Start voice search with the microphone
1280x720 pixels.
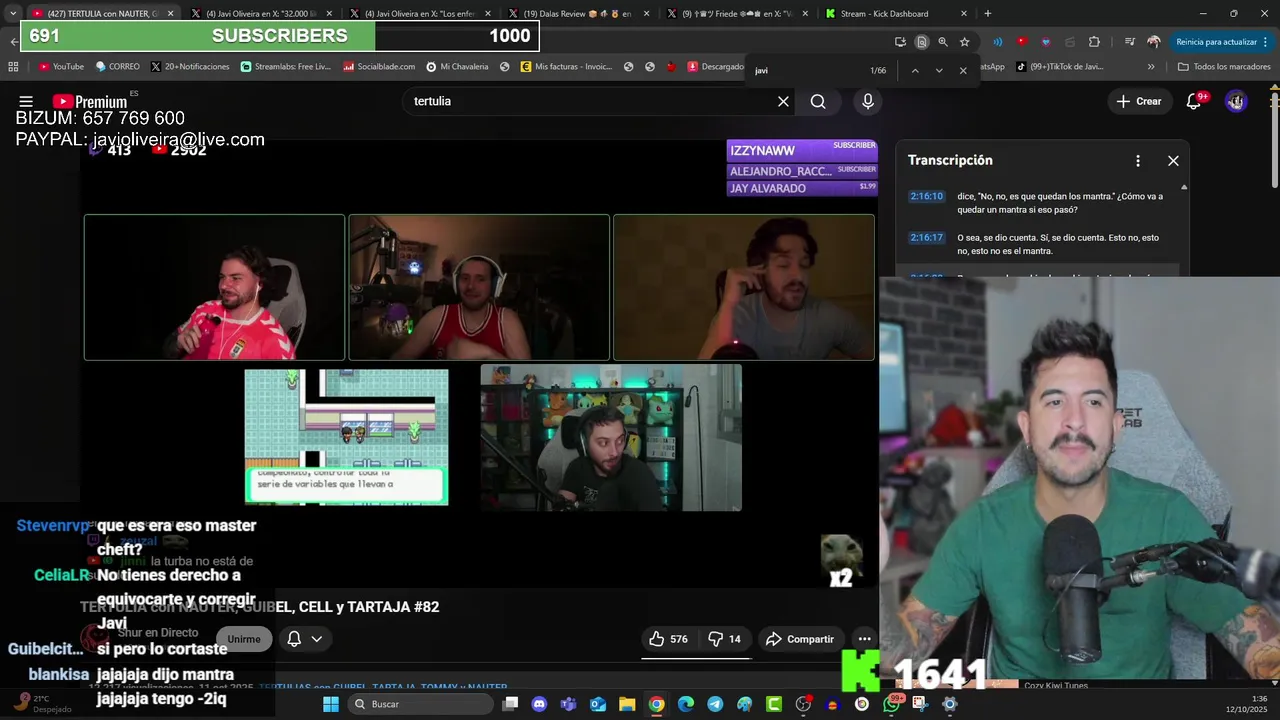click(x=868, y=101)
